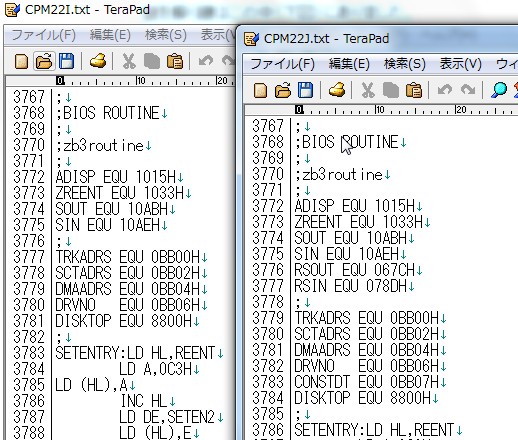Viewport: 518px width, 440px height.
Task: Click Save floppy icon in CPM22J window
Action: tap(305, 90)
